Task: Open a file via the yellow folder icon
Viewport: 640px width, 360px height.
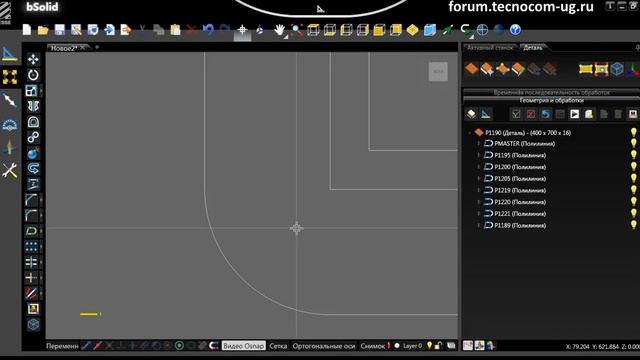Action: [43, 30]
